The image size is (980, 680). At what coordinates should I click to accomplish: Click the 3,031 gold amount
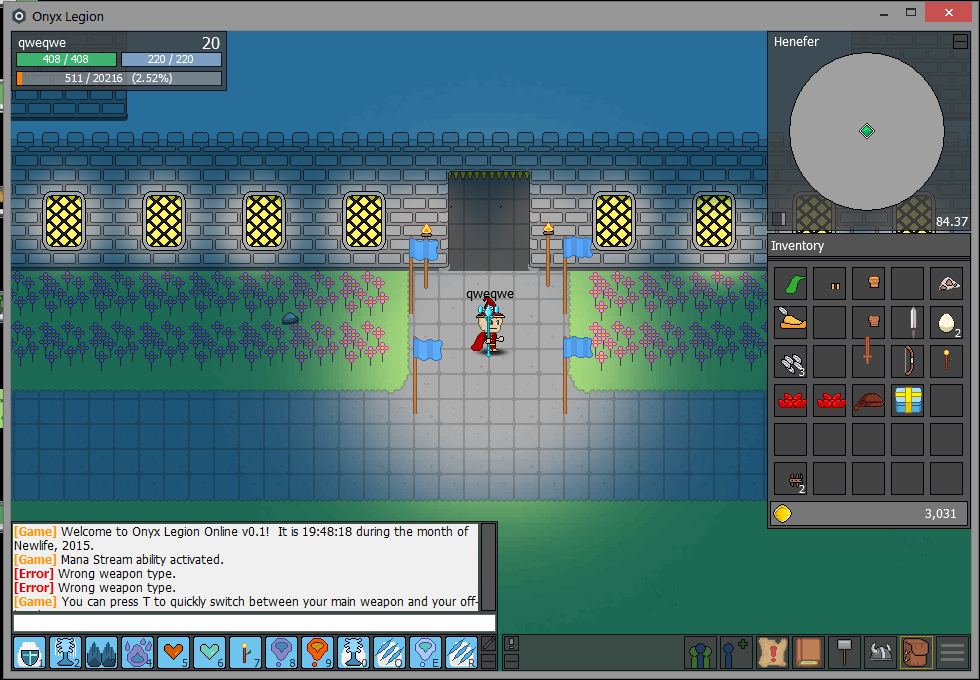(x=940, y=514)
